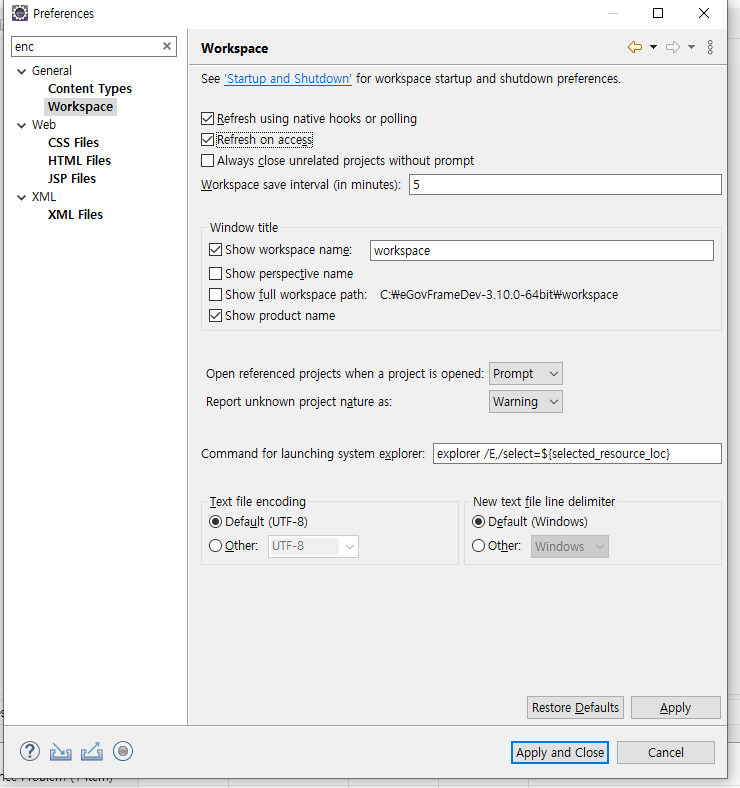Viewport: 740px width, 788px height.
Task: Toggle Show workspace name checkbox
Action: 215,250
